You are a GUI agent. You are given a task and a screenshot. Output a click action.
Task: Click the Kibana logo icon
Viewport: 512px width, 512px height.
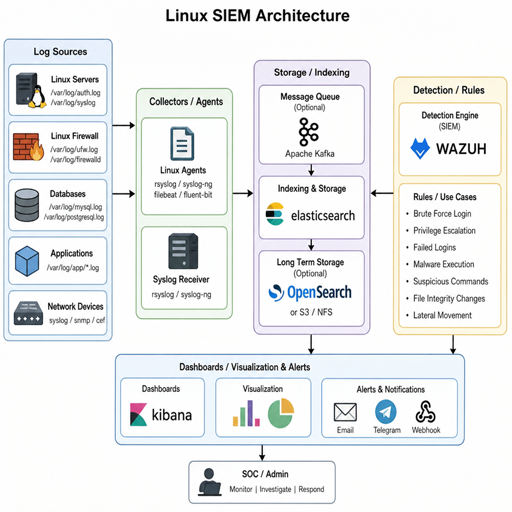(x=138, y=414)
